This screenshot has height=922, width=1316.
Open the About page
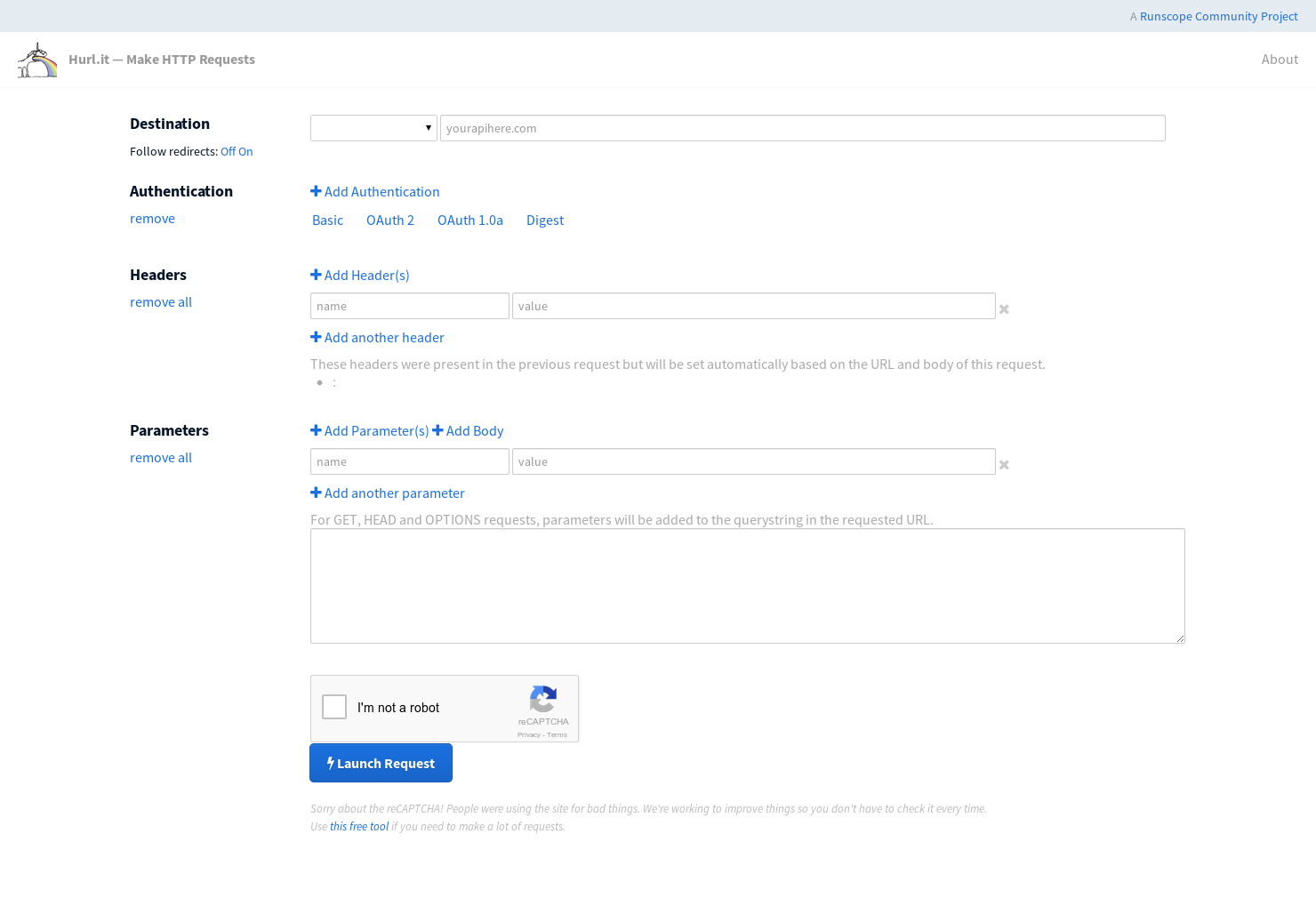point(1280,60)
